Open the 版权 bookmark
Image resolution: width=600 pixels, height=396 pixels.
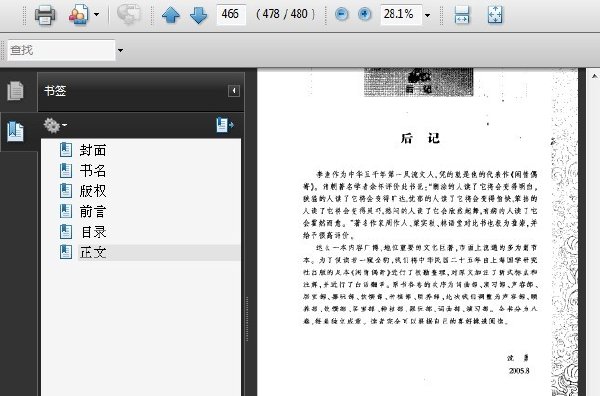[93, 191]
